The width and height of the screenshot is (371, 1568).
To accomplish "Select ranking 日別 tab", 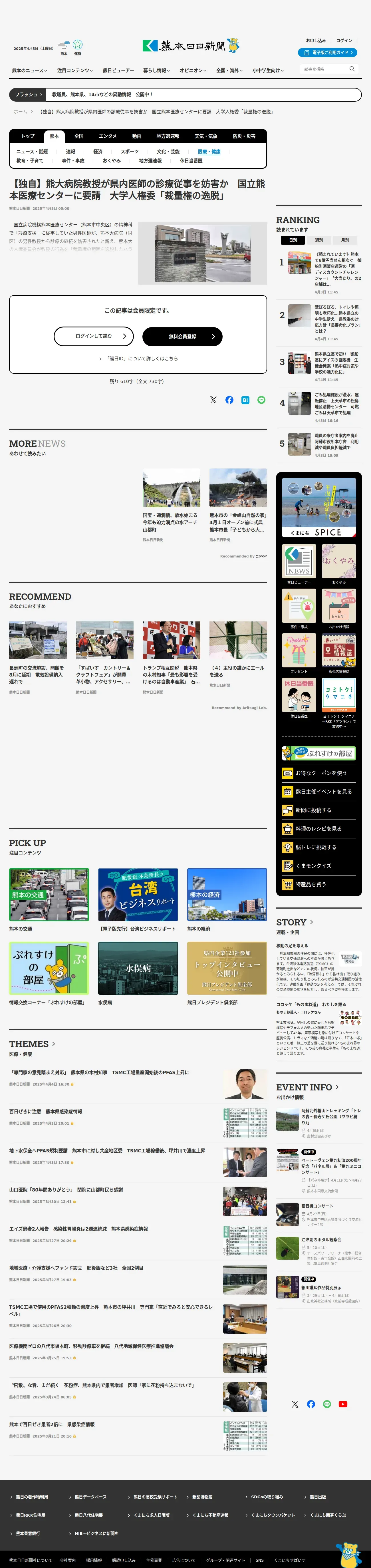I will 293,240.
